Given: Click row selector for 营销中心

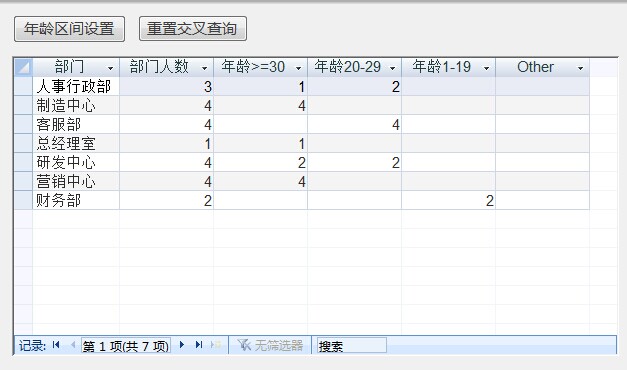Looking at the screenshot, I should point(23,182).
